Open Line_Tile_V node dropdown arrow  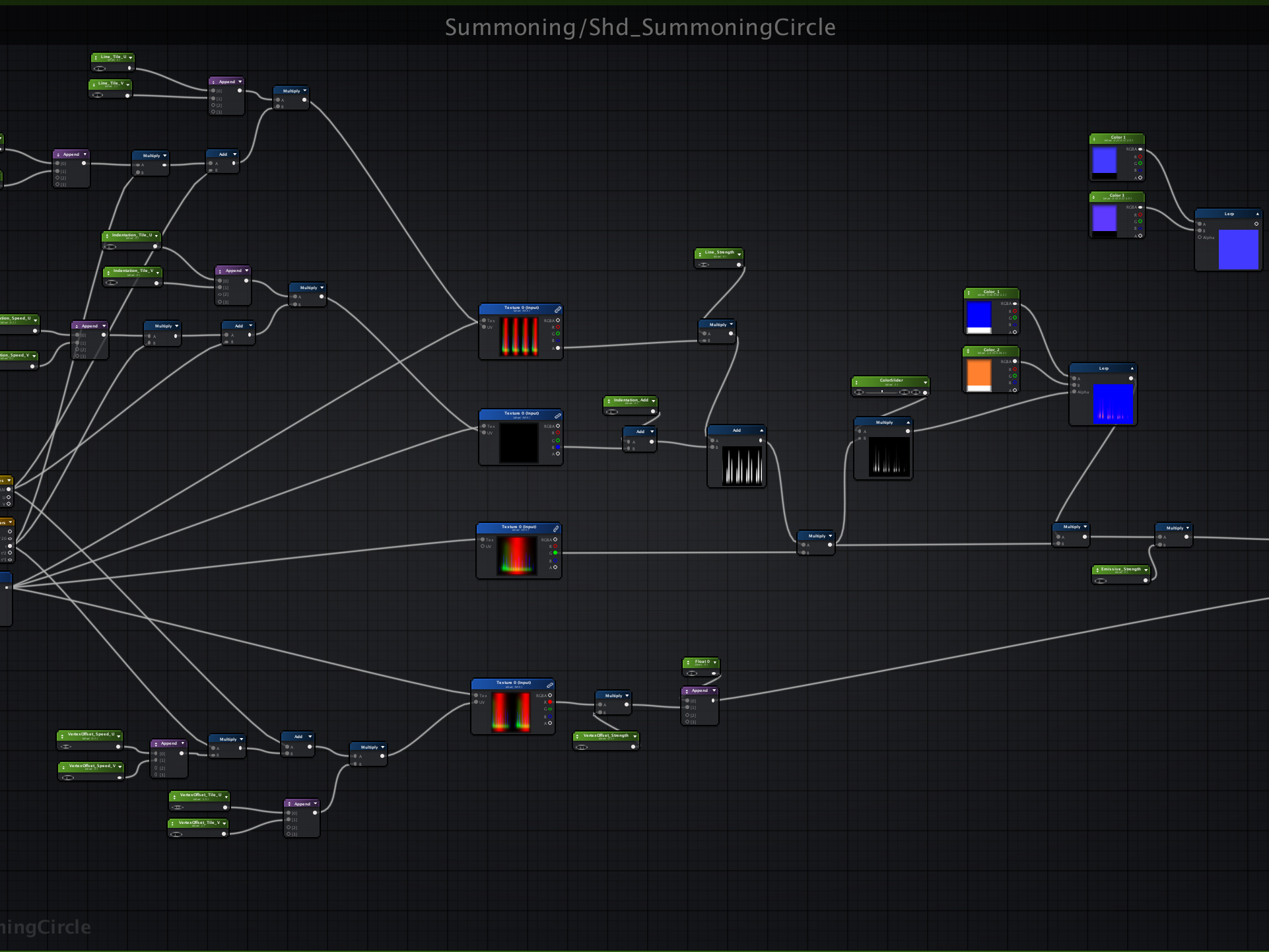pos(128,85)
